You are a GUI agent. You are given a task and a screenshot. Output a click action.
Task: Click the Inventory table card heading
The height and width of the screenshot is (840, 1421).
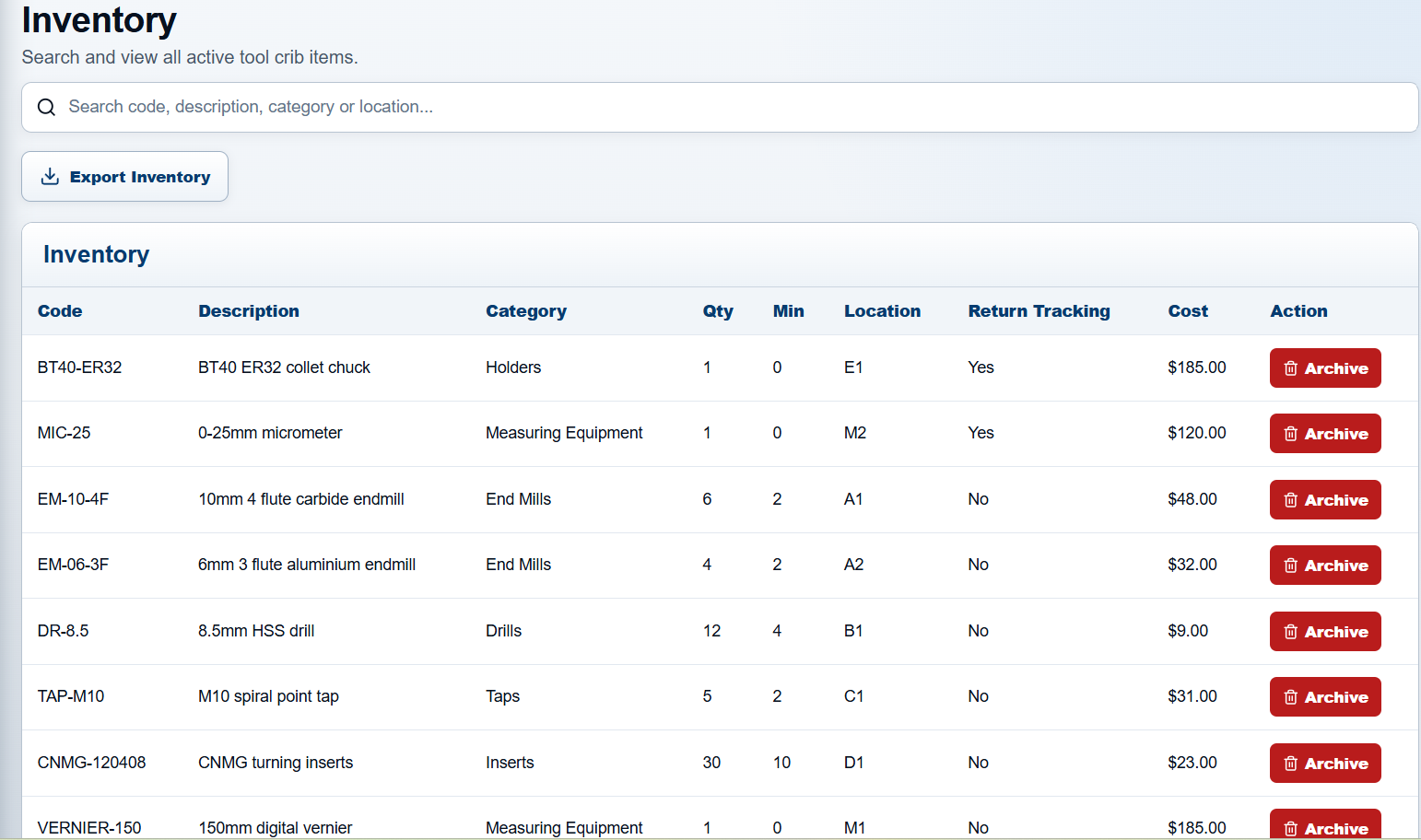click(x=96, y=254)
